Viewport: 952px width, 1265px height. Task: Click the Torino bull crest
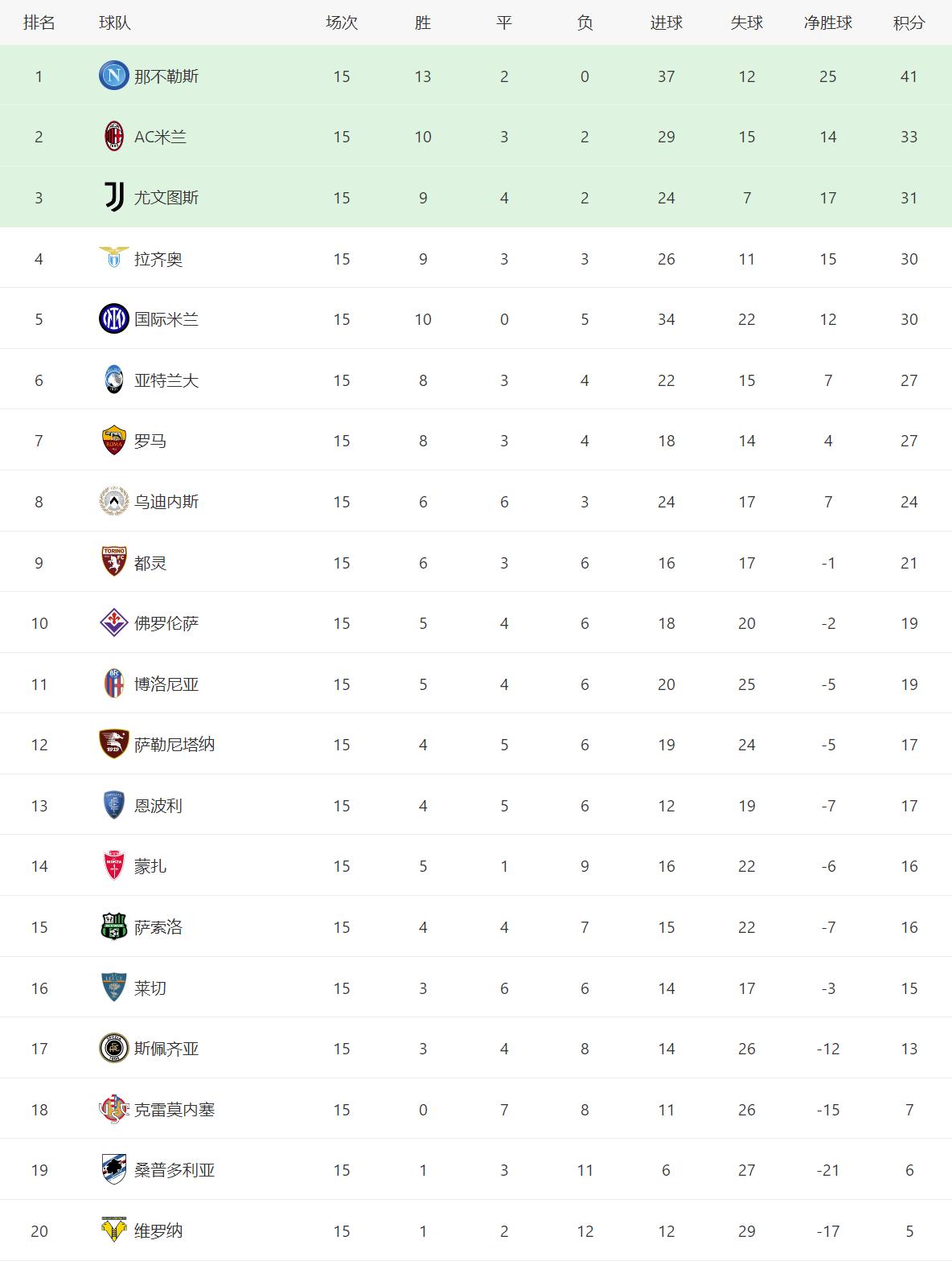[x=114, y=563]
